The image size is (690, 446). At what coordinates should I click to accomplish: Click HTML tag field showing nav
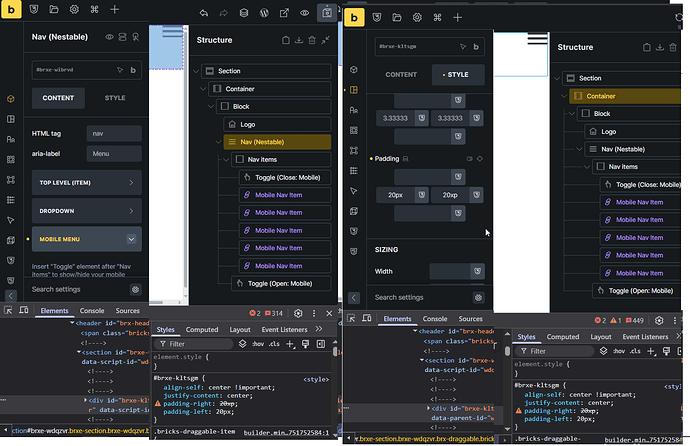[x=114, y=133]
